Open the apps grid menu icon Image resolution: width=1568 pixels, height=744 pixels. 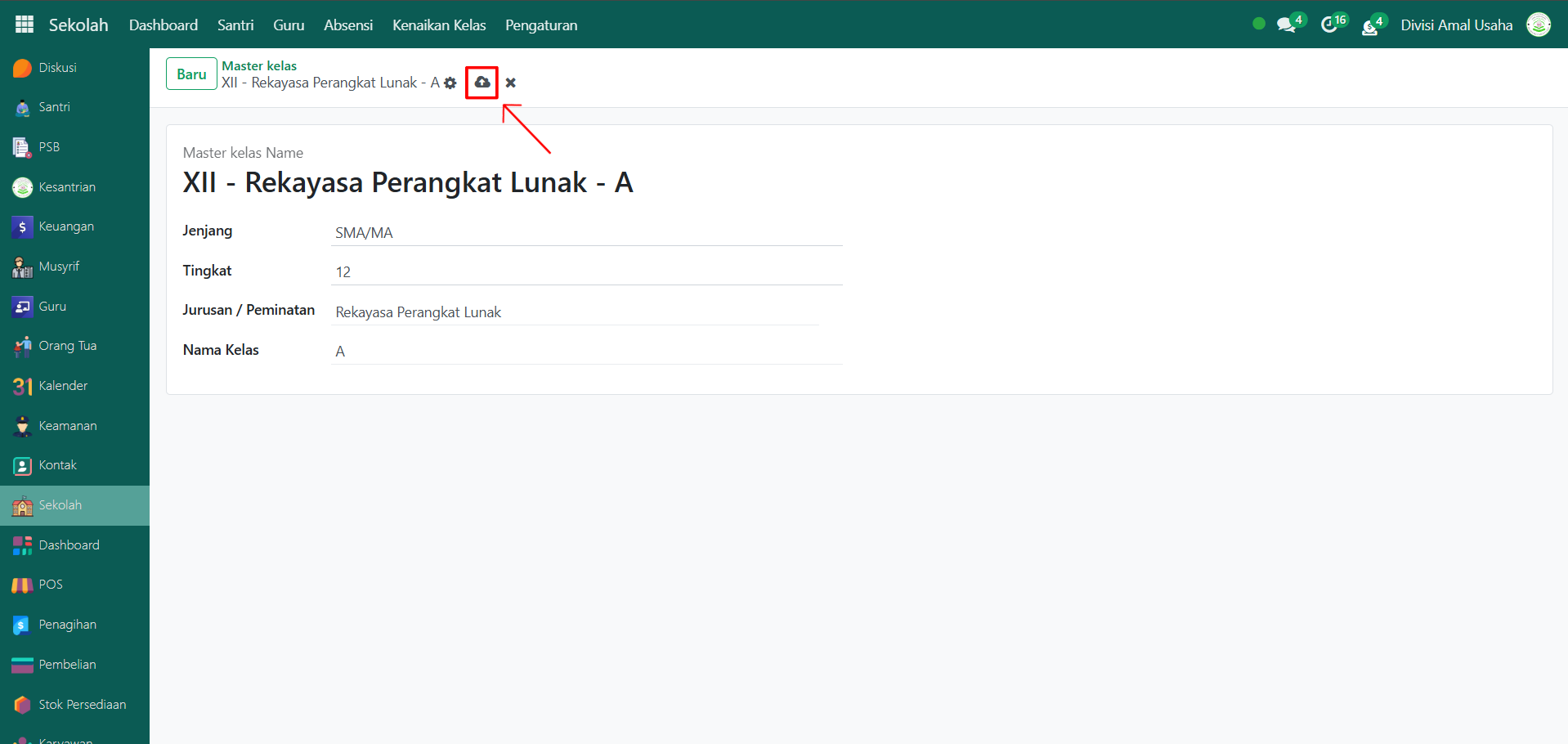pyautogui.click(x=25, y=25)
